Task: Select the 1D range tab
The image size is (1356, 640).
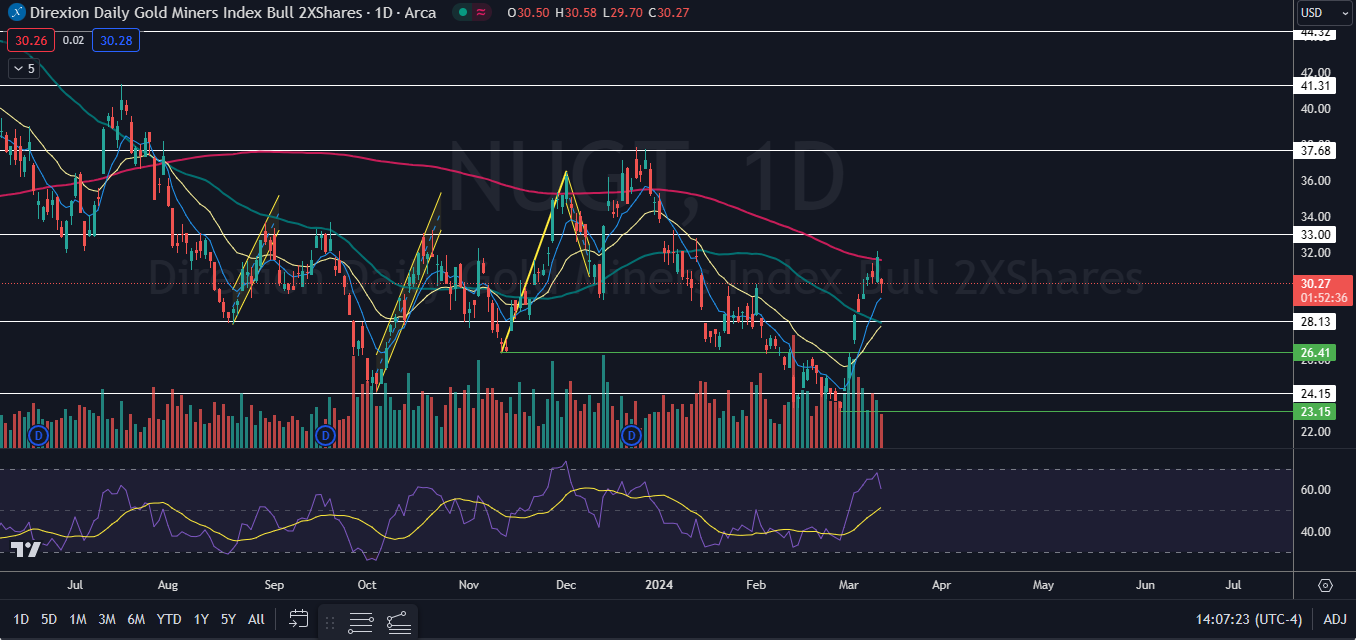Action: (20, 619)
